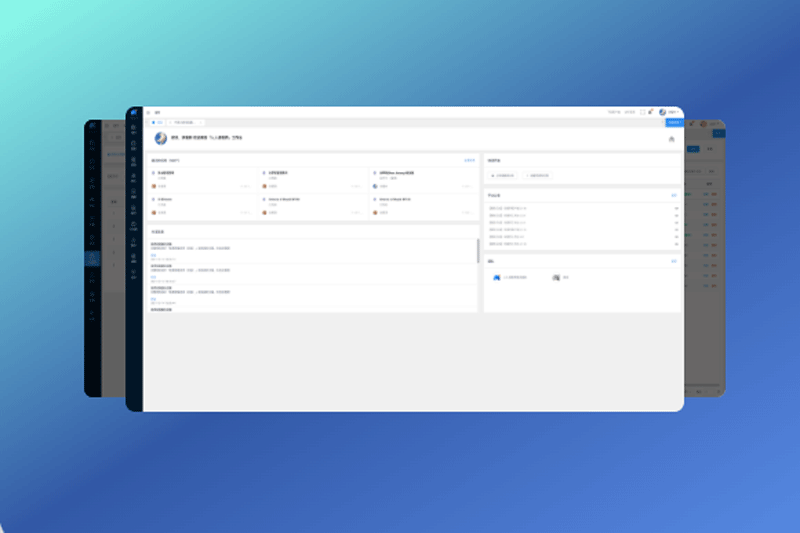Click the second quick action button in right panel
The height and width of the screenshot is (533, 800).
point(538,175)
